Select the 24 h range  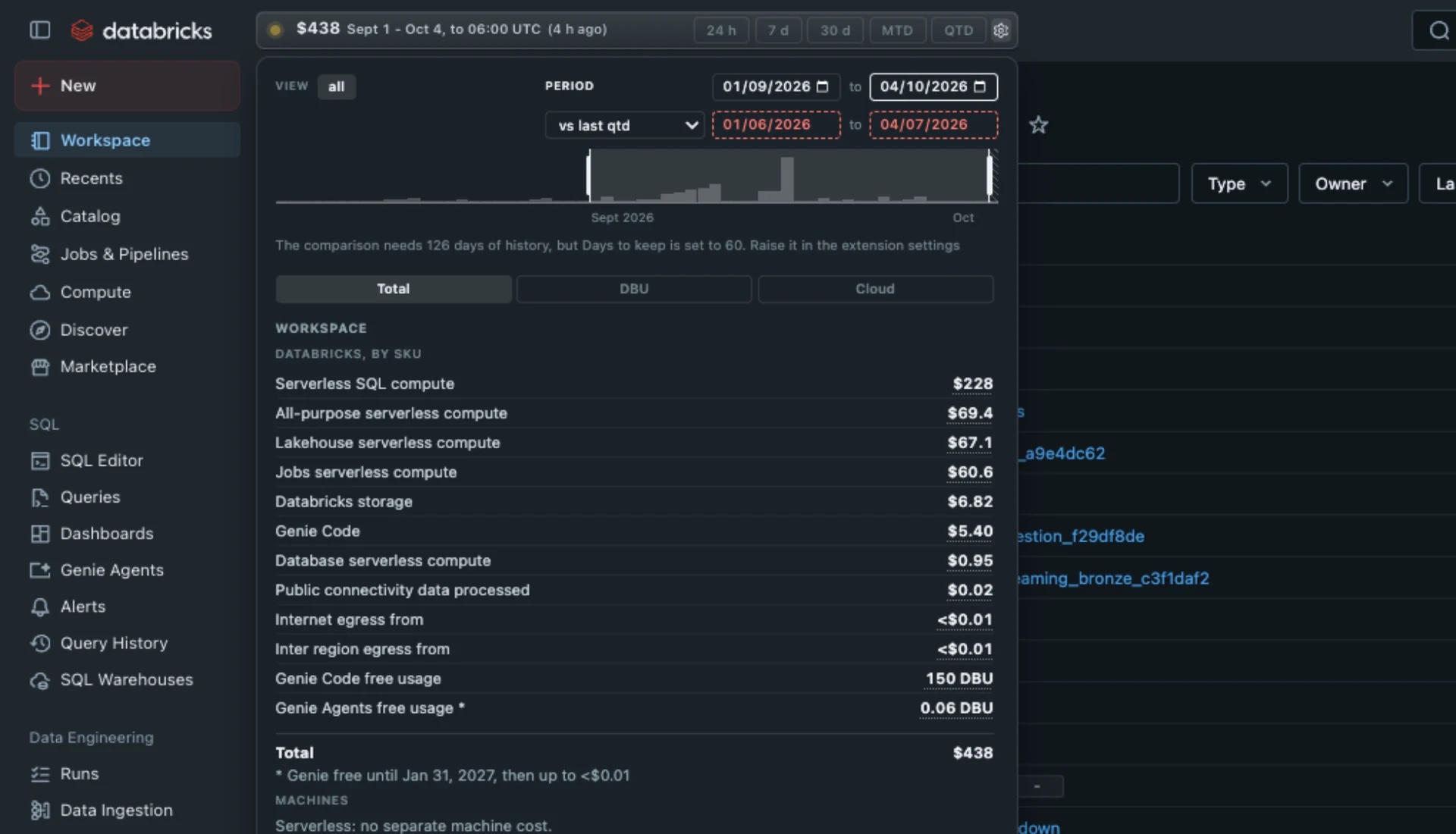(x=721, y=30)
